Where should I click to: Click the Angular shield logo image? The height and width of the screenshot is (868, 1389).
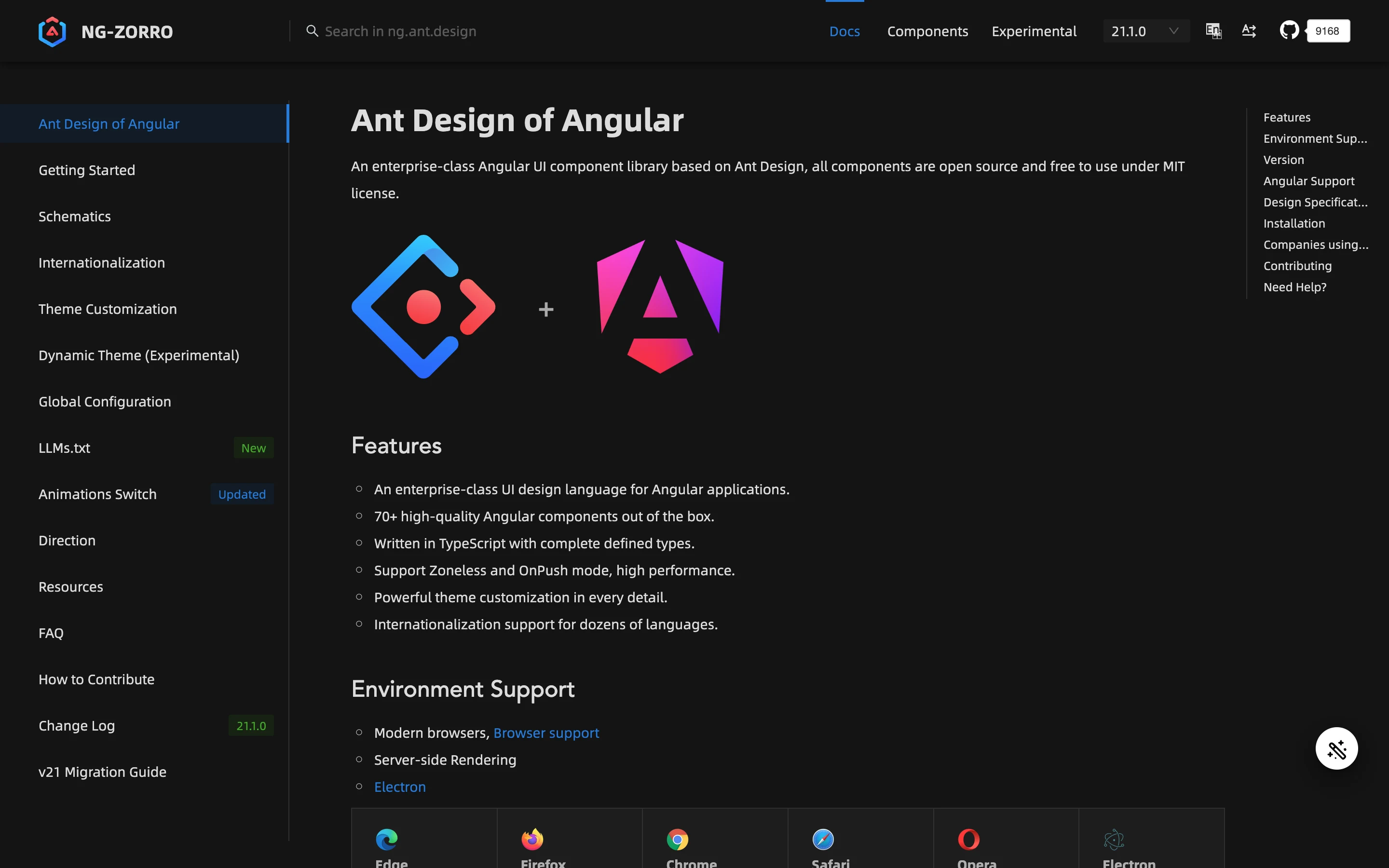[x=660, y=307]
